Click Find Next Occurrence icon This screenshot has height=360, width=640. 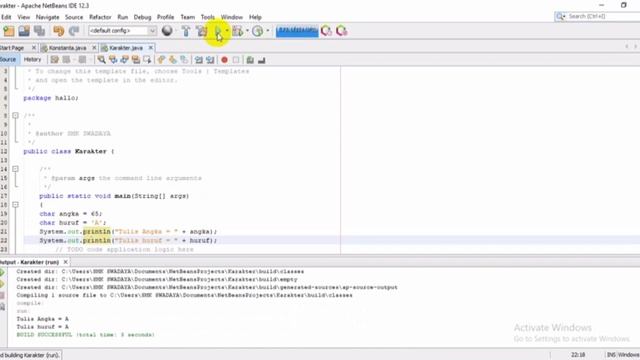(x=124, y=60)
